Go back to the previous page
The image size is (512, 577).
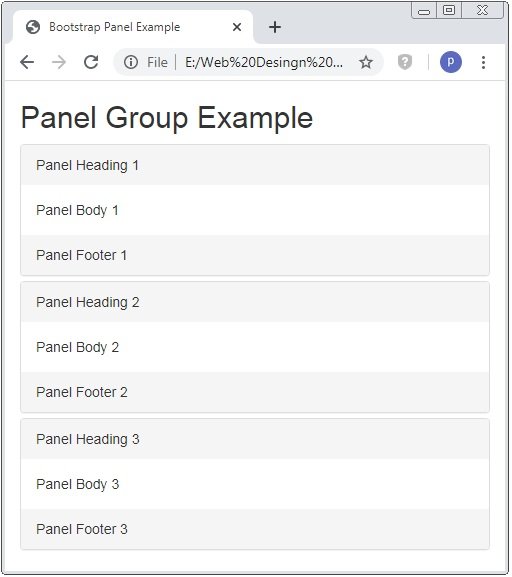tap(27, 62)
